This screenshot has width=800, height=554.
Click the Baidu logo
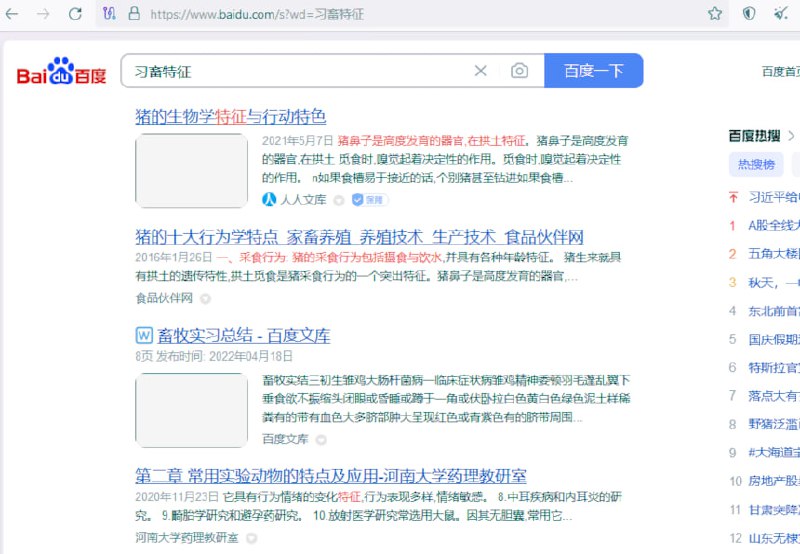pyautogui.click(x=61, y=71)
